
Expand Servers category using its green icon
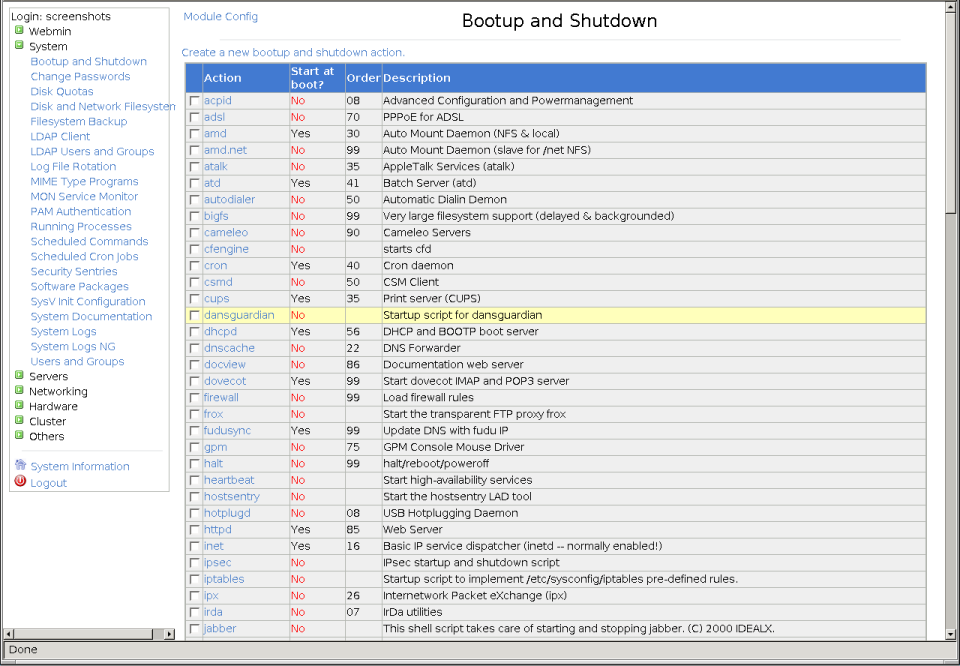pos(19,375)
